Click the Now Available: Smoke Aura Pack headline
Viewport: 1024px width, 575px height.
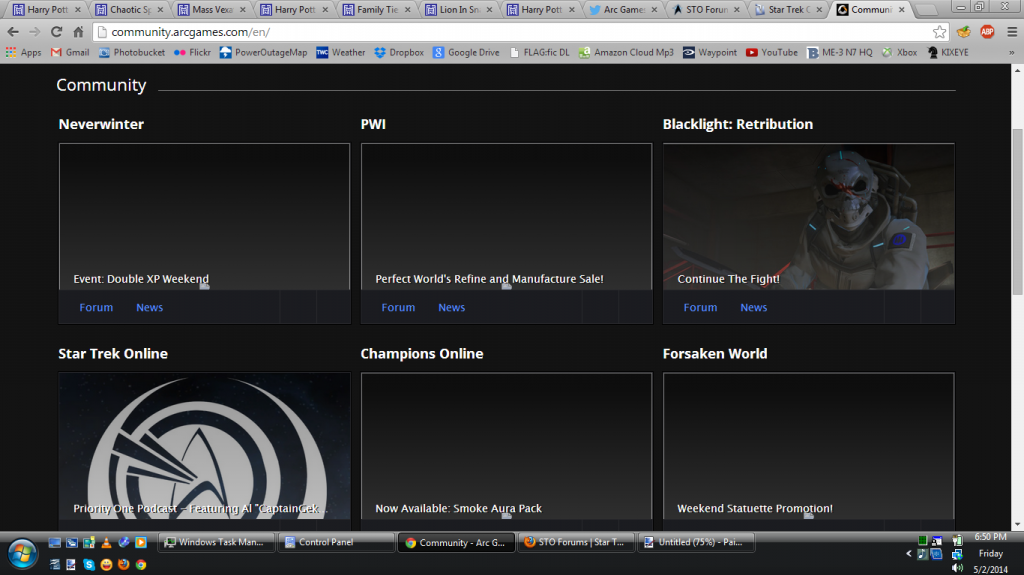(458, 508)
